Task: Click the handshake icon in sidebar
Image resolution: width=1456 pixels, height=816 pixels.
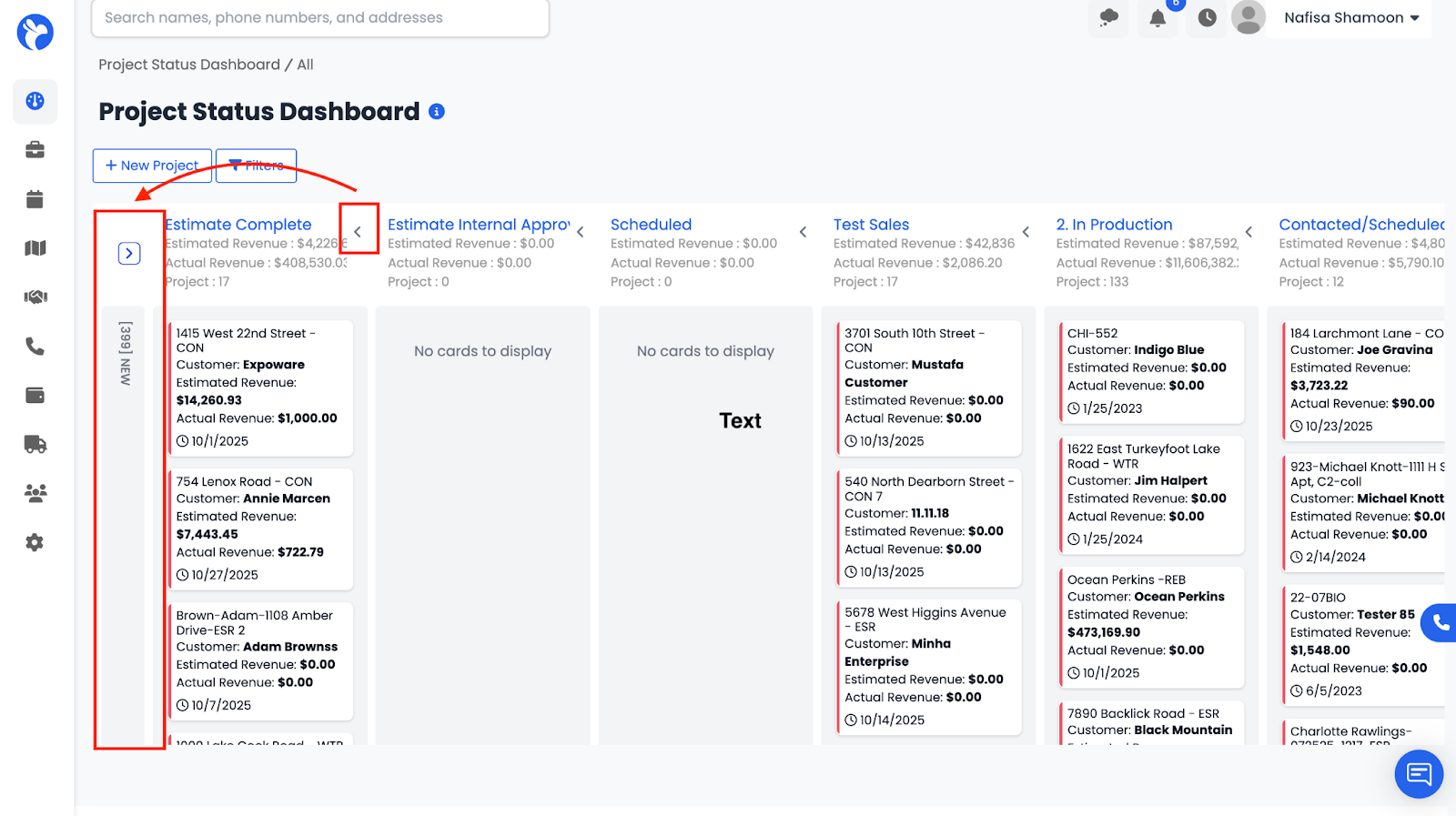Action: 35,297
